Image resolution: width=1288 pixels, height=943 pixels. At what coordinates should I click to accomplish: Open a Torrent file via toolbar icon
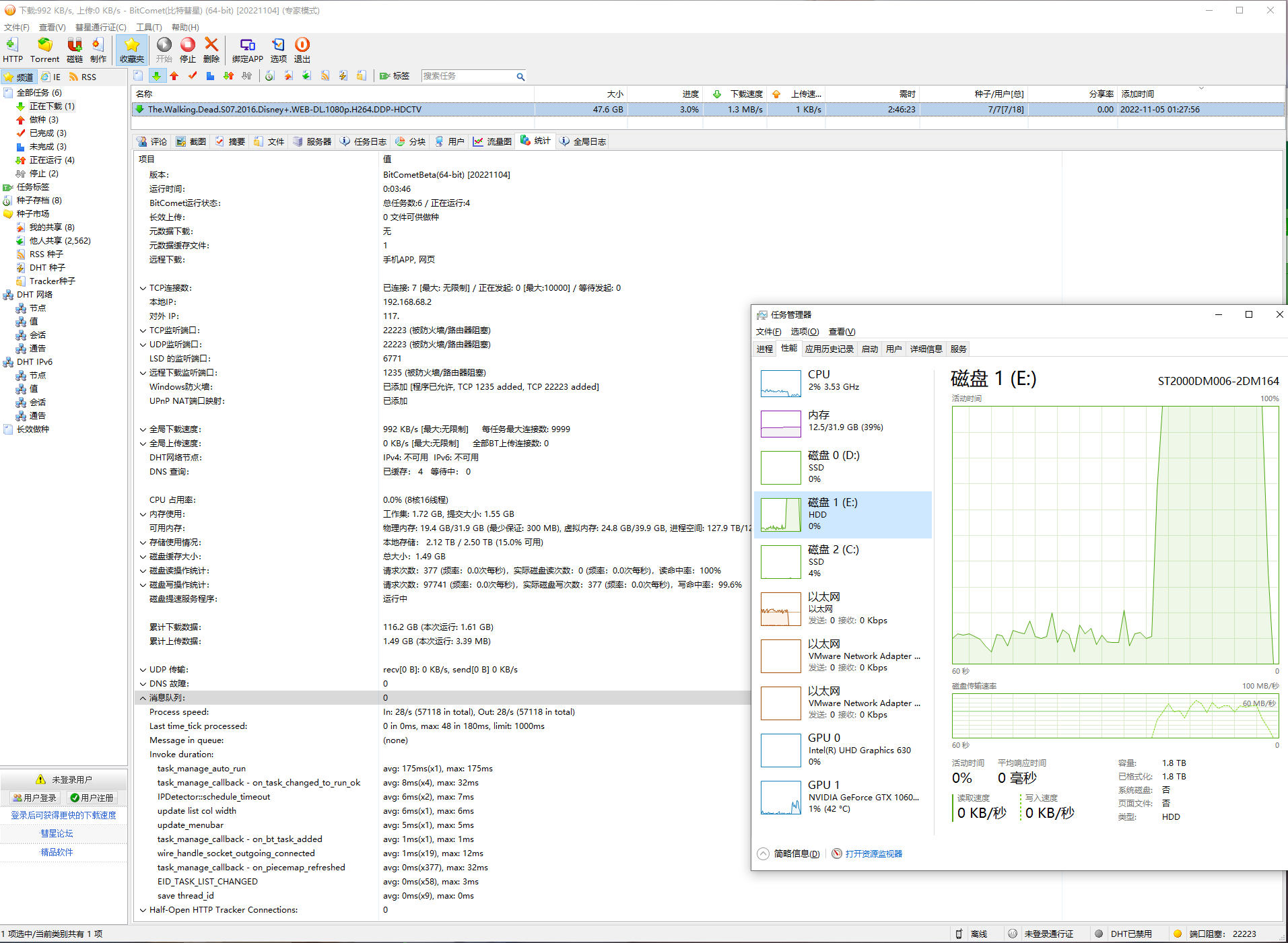pyautogui.click(x=44, y=50)
